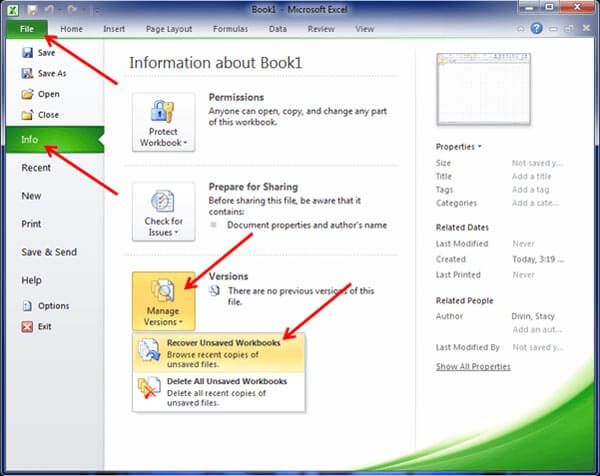Open the Data ribbon tab

tap(278, 29)
